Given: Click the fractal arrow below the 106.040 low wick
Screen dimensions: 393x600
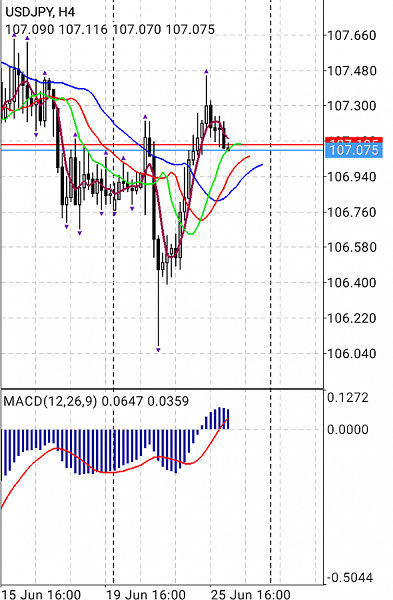Looking at the screenshot, I should pyautogui.click(x=158, y=350).
